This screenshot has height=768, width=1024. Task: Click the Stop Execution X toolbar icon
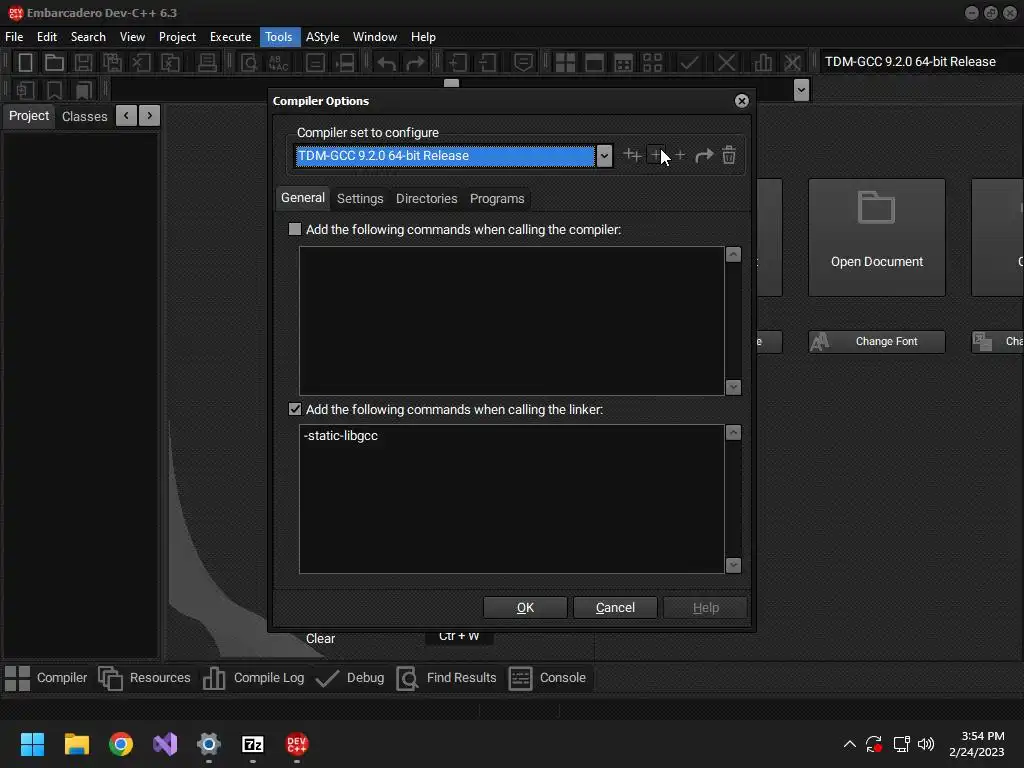(726, 63)
